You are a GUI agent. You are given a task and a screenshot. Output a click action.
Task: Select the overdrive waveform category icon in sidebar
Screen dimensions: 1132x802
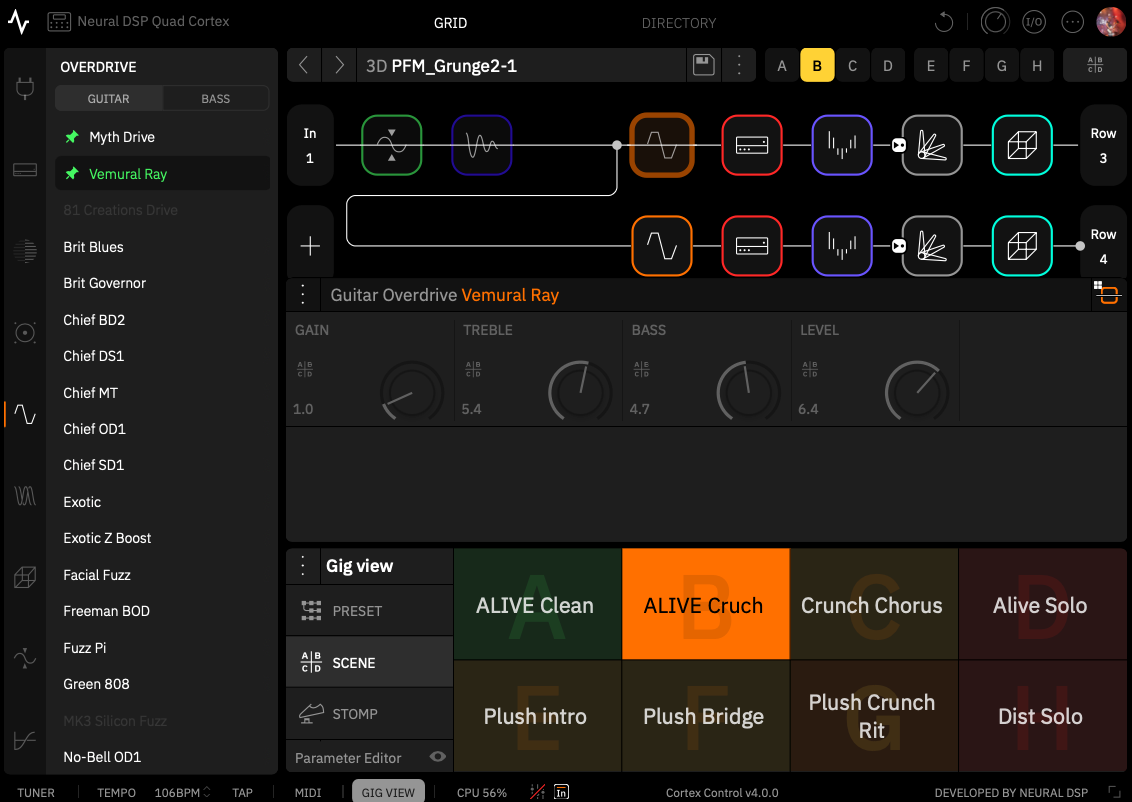pyautogui.click(x=25, y=414)
